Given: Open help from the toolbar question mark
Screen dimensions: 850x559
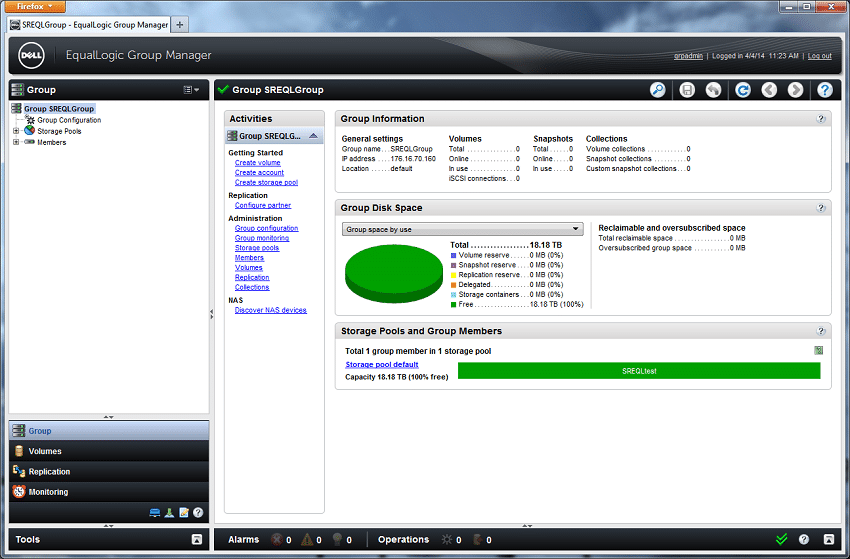Looking at the screenshot, I should (x=825, y=90).
